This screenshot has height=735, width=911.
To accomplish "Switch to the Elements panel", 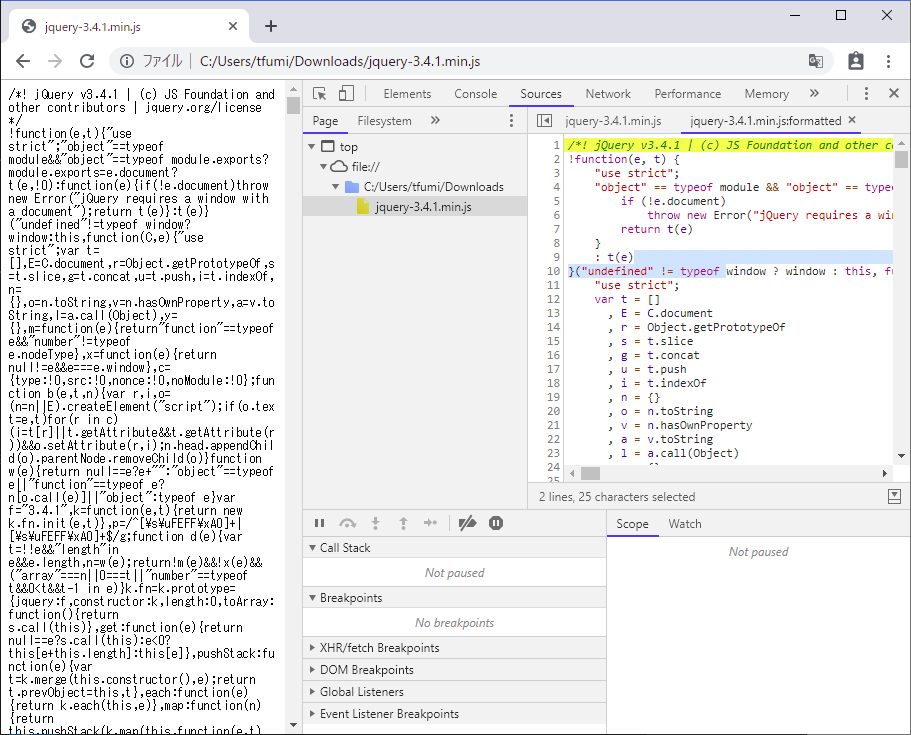I will click(407, 94).
